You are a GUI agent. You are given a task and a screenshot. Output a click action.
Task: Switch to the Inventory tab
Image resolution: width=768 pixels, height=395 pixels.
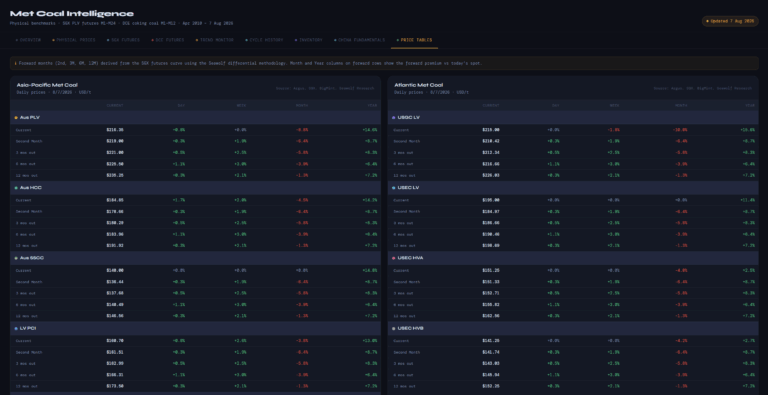[309, 40]
